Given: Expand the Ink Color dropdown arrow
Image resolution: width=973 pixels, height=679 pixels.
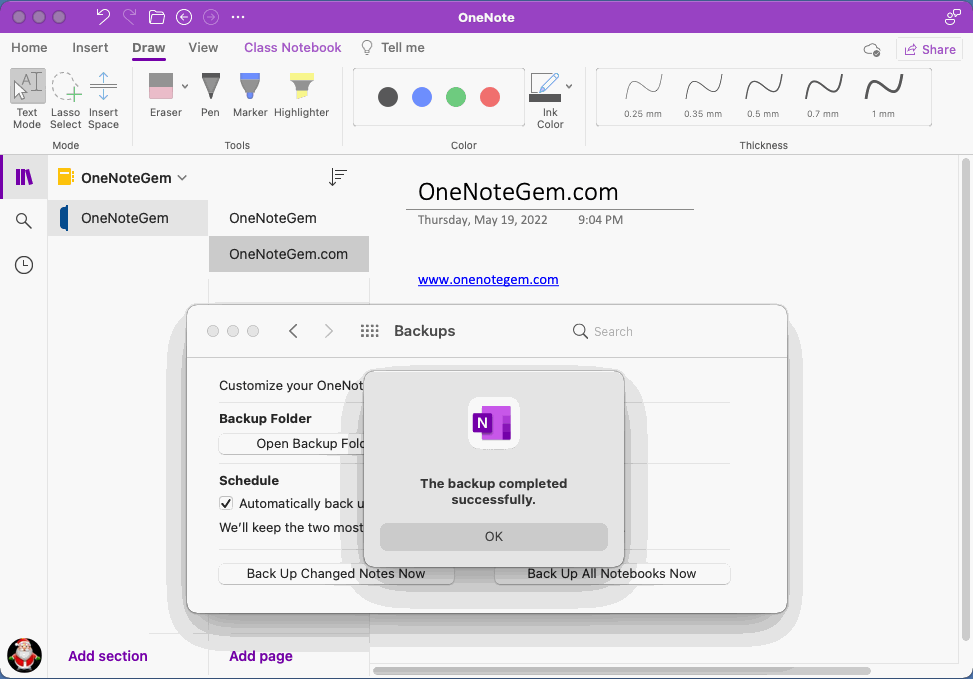Looking at the screenshot, I should 569,86.
